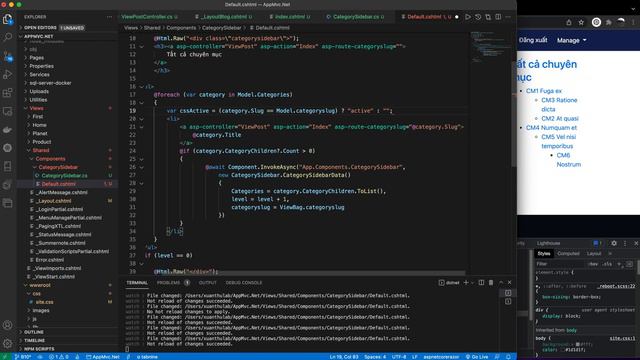Close the terminal panel
This screenshot has height=360, width=640.
[x=510, y=282]
